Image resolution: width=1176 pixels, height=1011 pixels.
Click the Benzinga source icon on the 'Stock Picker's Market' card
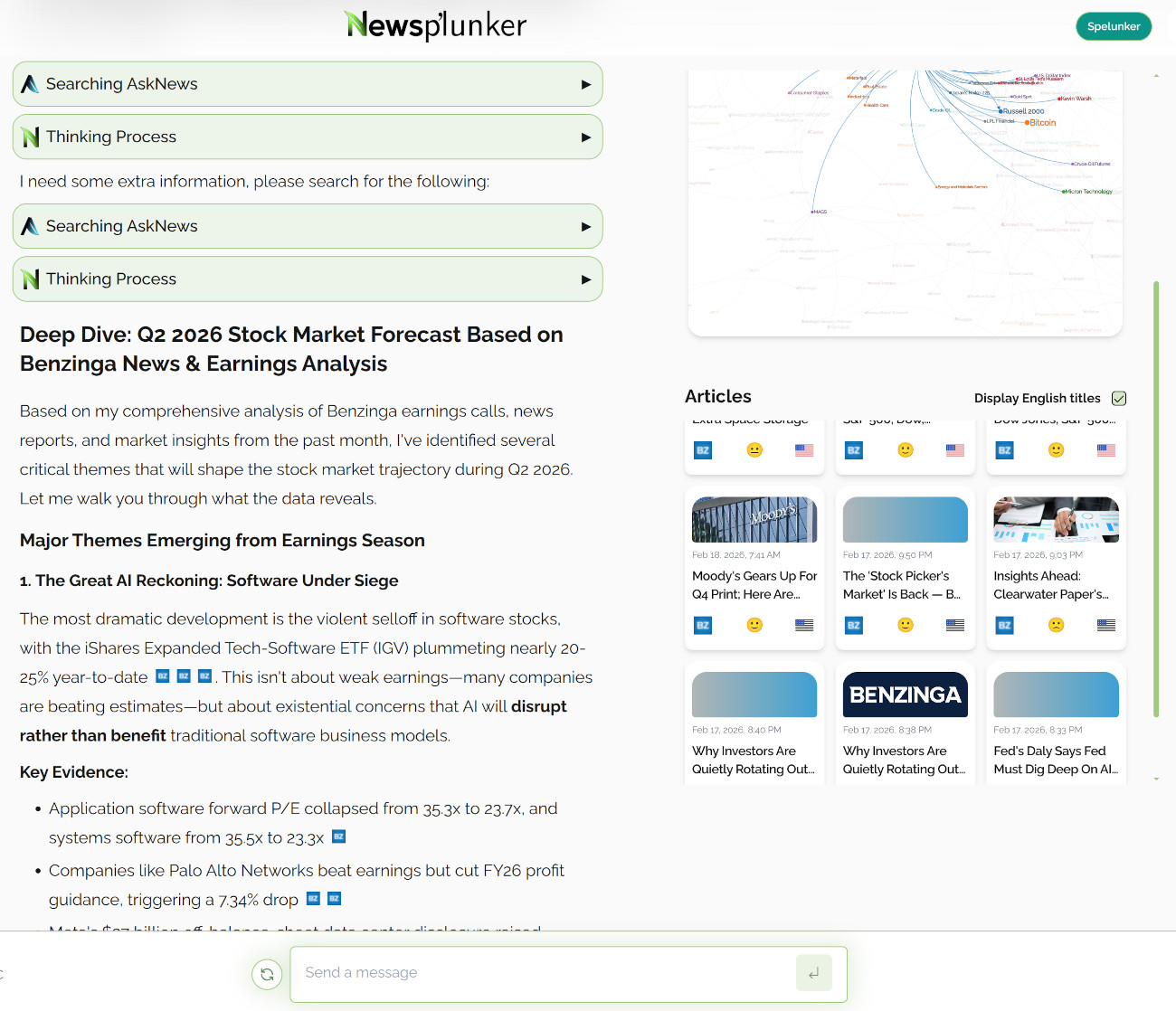coord(854,625)
